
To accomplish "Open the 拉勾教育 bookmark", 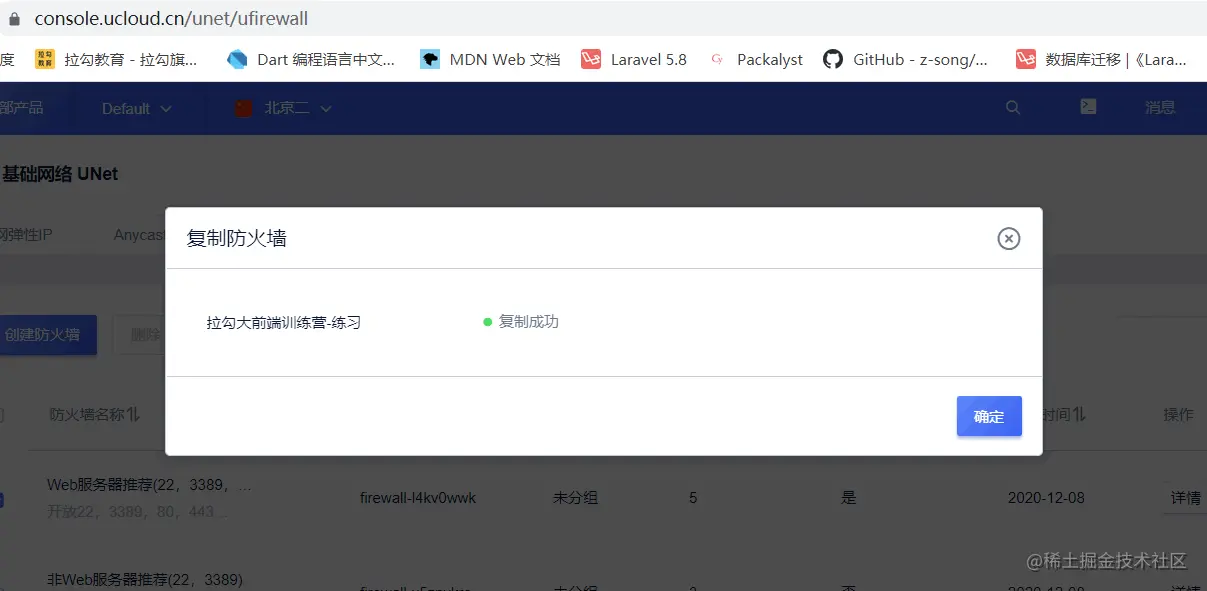I will tap(116, 59).
